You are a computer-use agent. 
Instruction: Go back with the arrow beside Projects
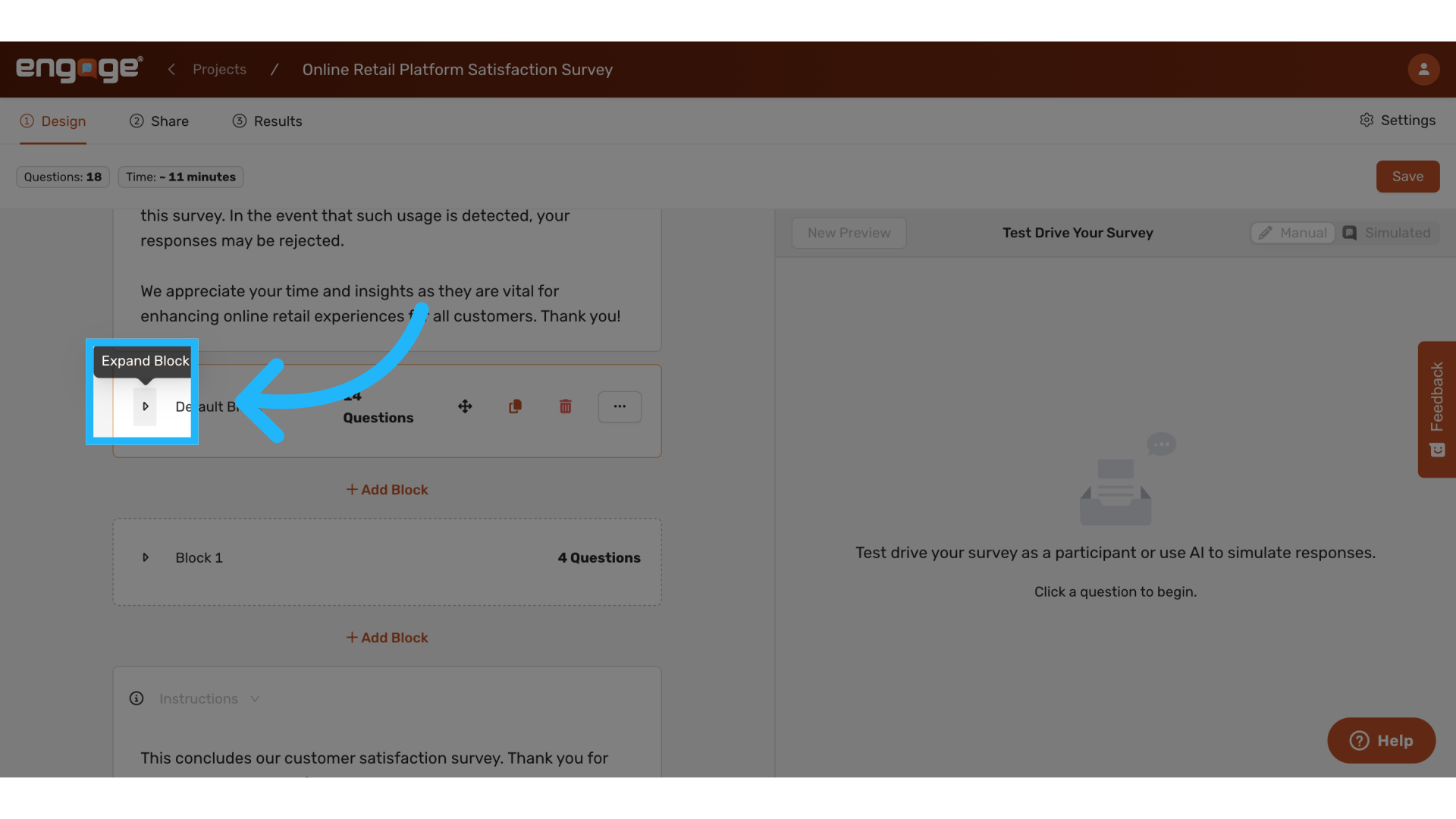click(171, 69)
